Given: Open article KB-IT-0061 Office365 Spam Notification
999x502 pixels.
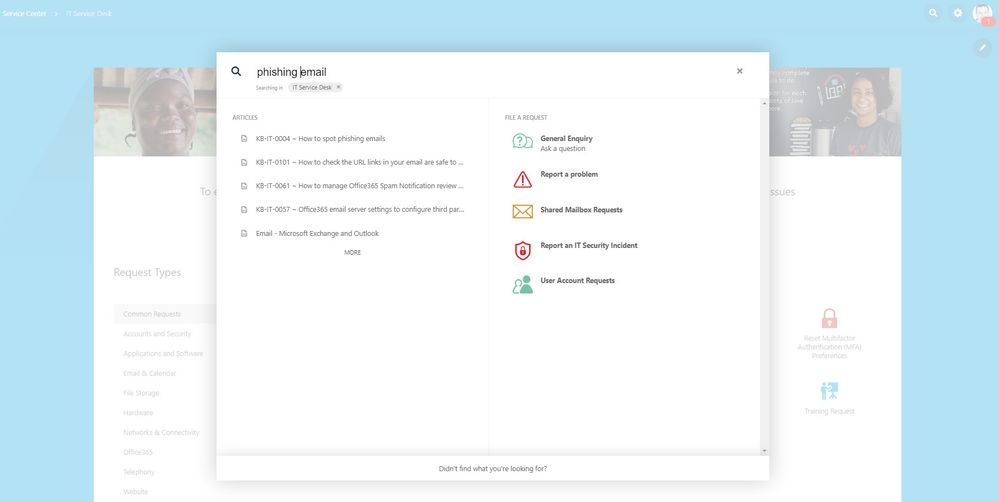Looking at the screenshot, I should click(x=359, y=185).
